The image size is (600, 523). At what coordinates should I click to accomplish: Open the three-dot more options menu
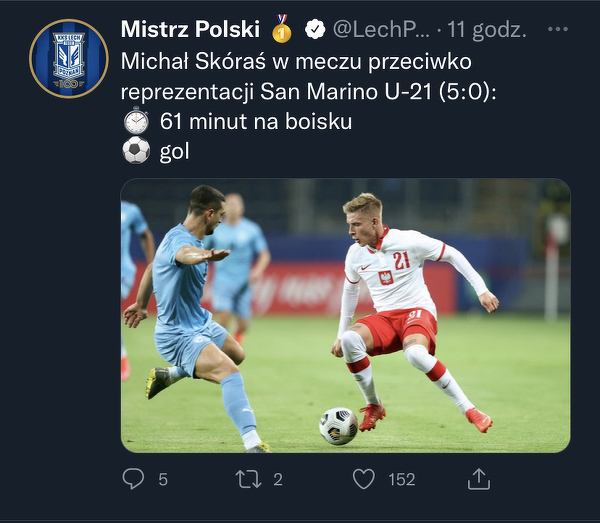pyautogui.click(x=557, y=30)
